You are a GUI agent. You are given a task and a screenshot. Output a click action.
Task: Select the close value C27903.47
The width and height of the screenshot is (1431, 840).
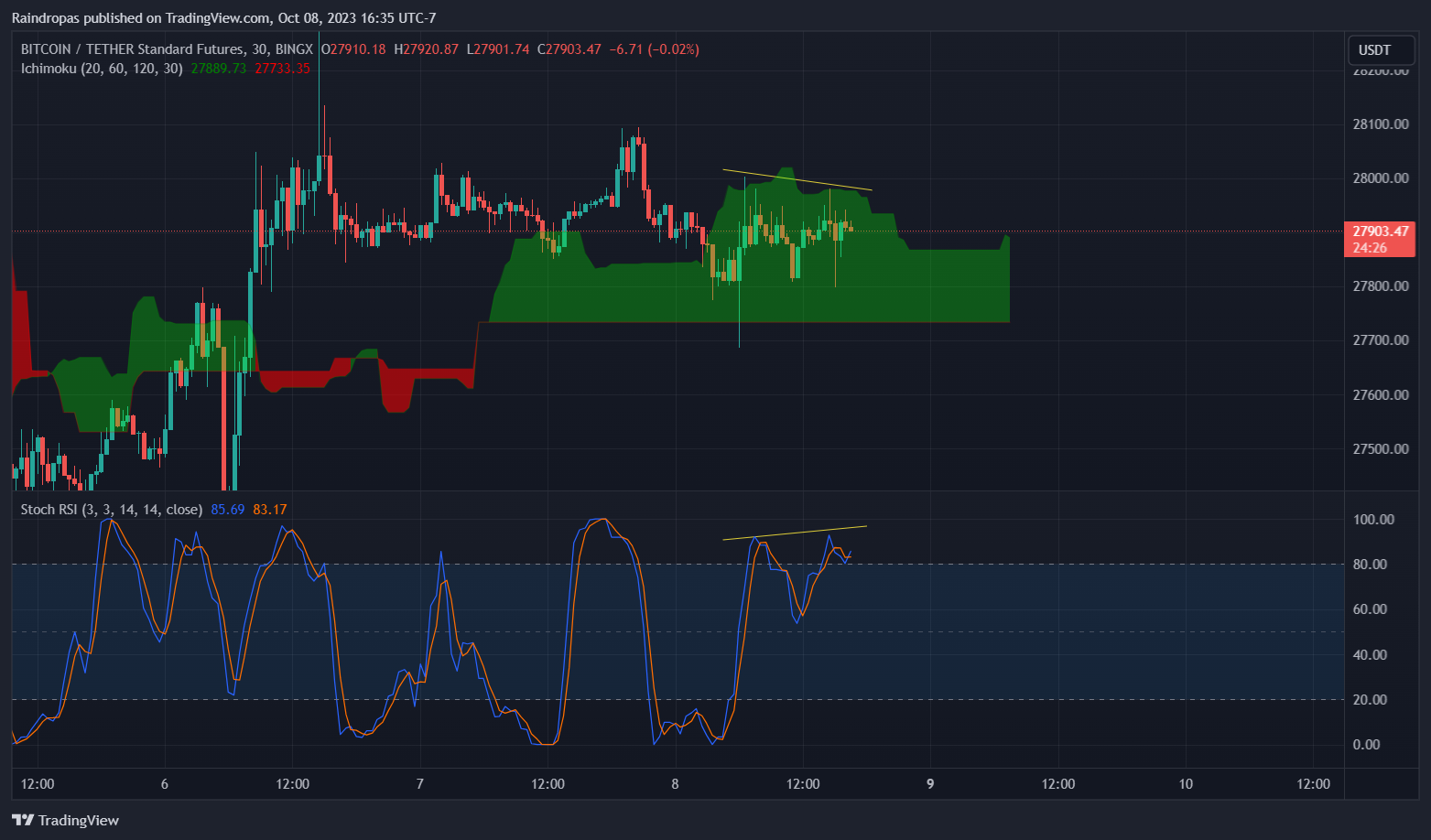pos(569,49)
